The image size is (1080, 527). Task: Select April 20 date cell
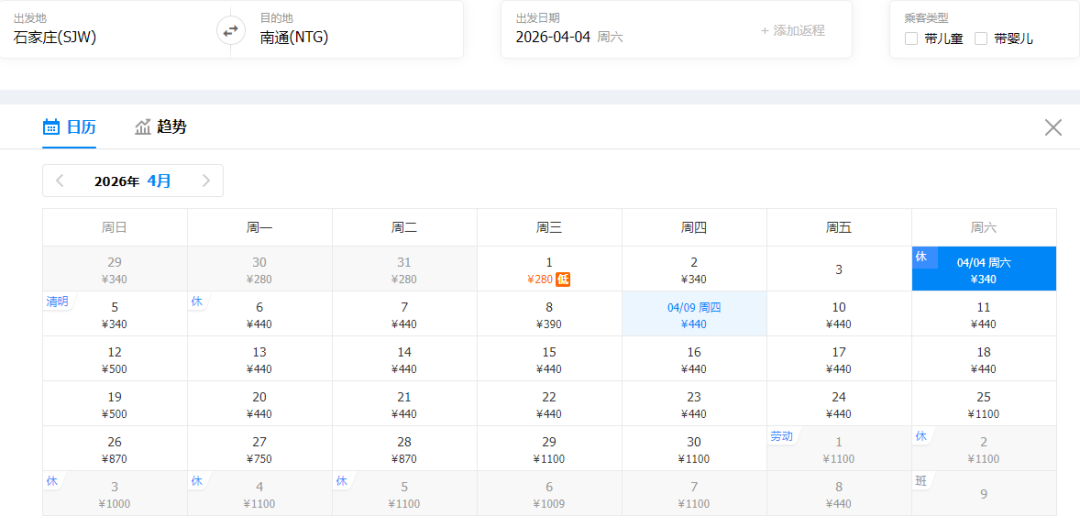[260, 403]
